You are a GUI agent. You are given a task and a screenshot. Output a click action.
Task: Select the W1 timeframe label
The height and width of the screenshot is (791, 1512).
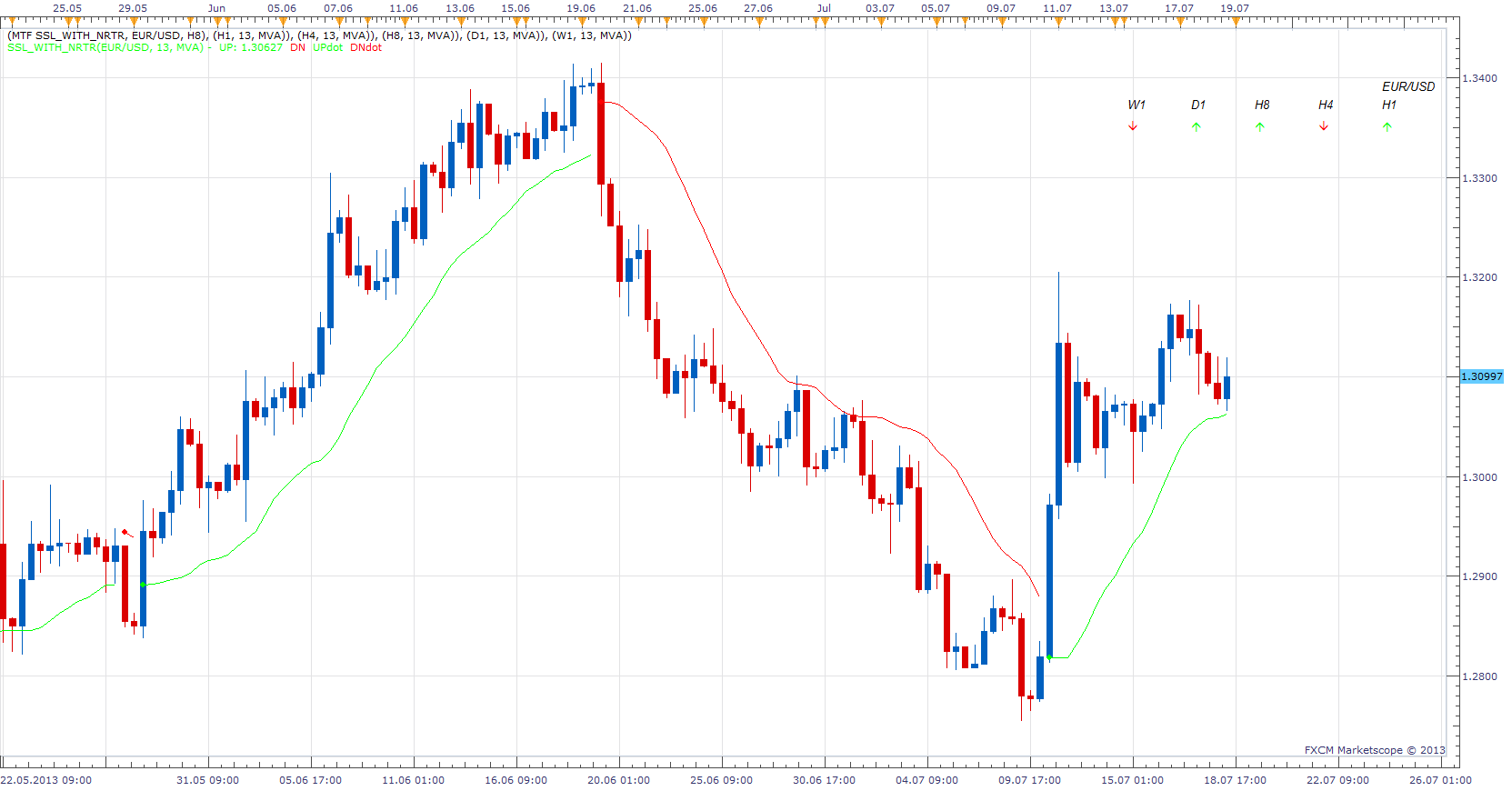(1137, 105)
